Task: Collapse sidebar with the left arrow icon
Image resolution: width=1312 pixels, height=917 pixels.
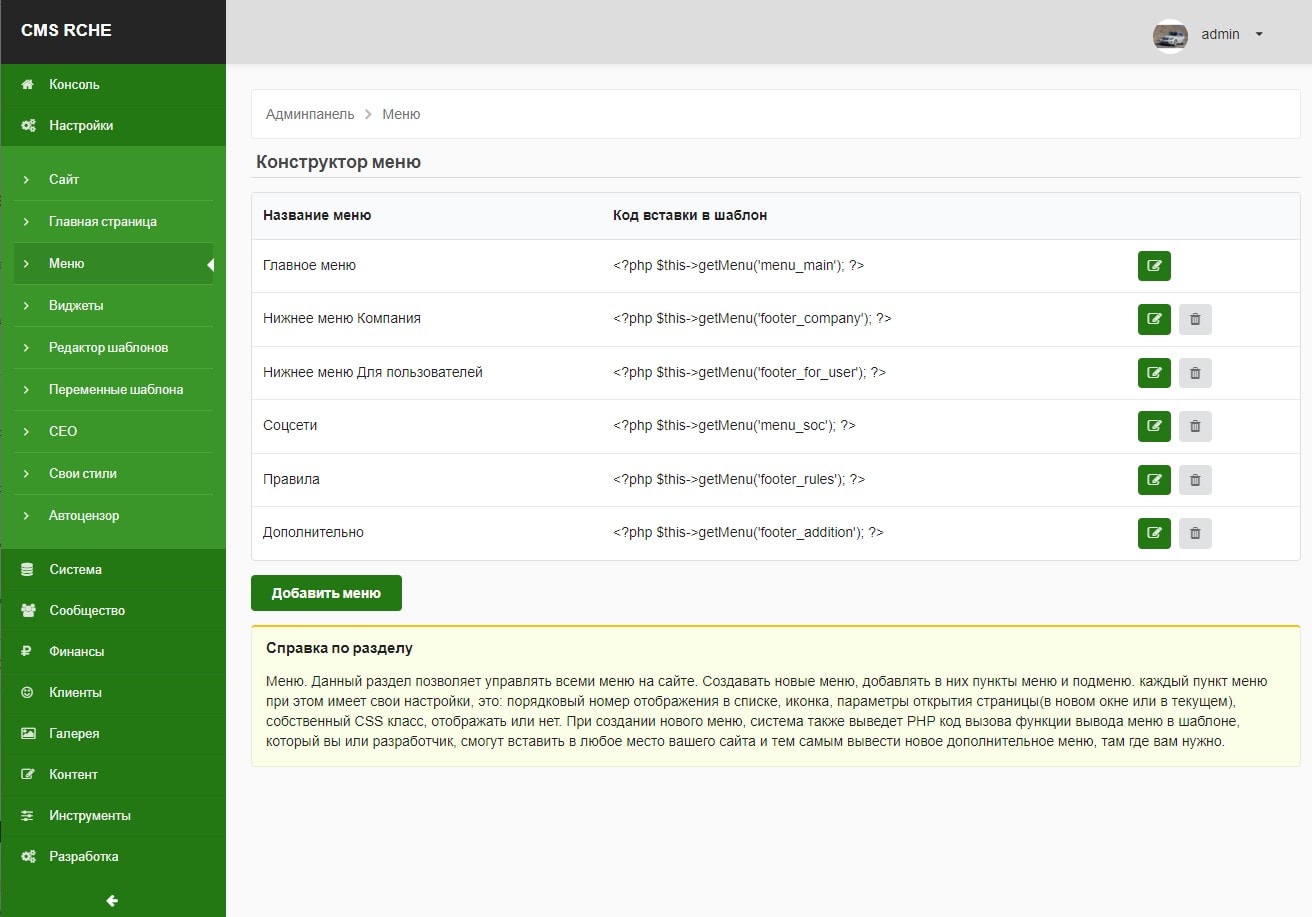Action: 112,900
